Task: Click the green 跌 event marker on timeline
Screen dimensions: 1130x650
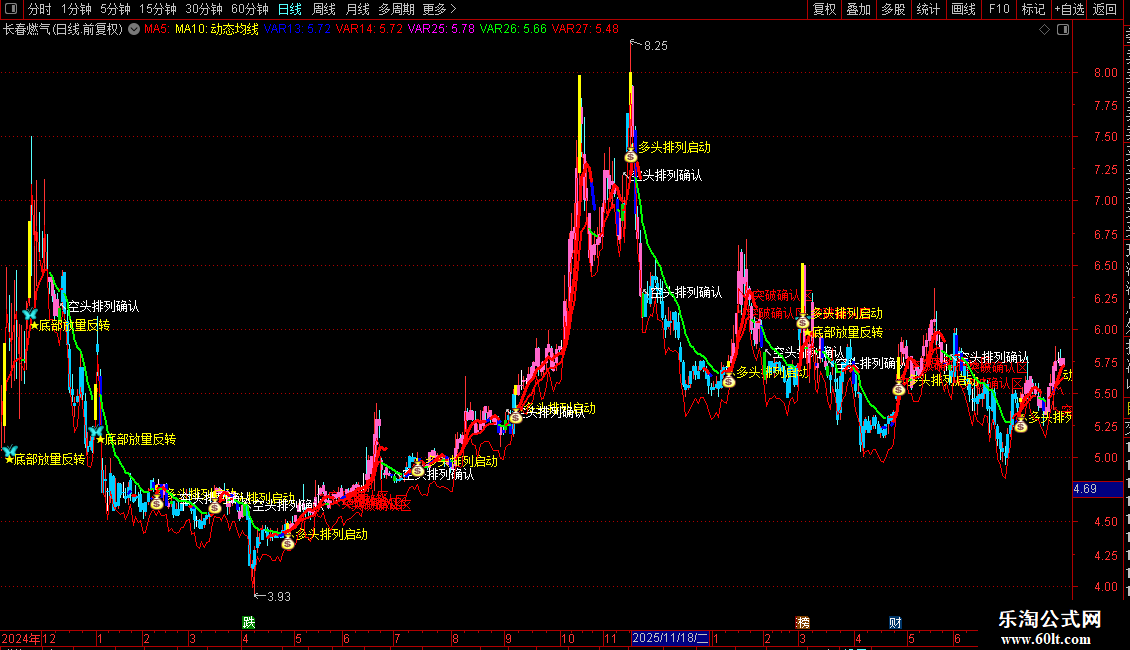Action: click(x=249, y=622)
